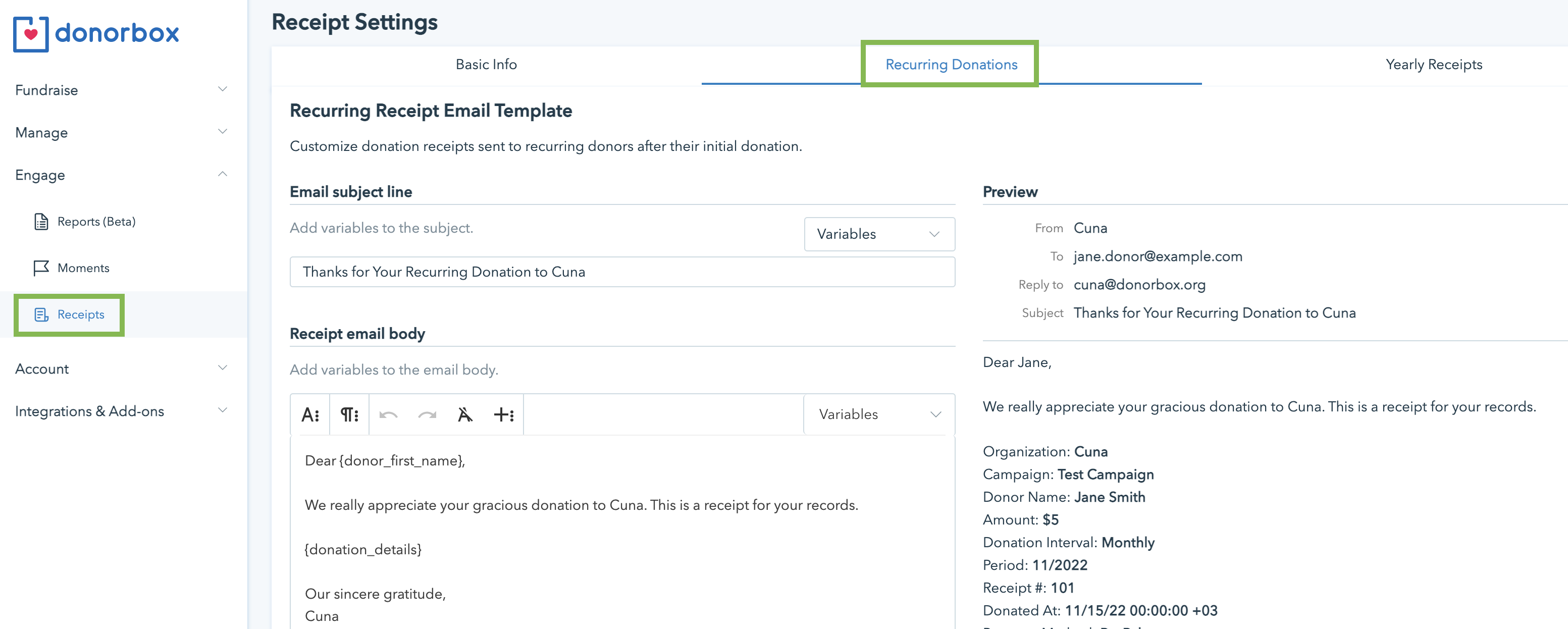Click the redo arrow in editor toolbar
Image resolution: width=1568 pixels, height=629 pixels.
point(427,414)
